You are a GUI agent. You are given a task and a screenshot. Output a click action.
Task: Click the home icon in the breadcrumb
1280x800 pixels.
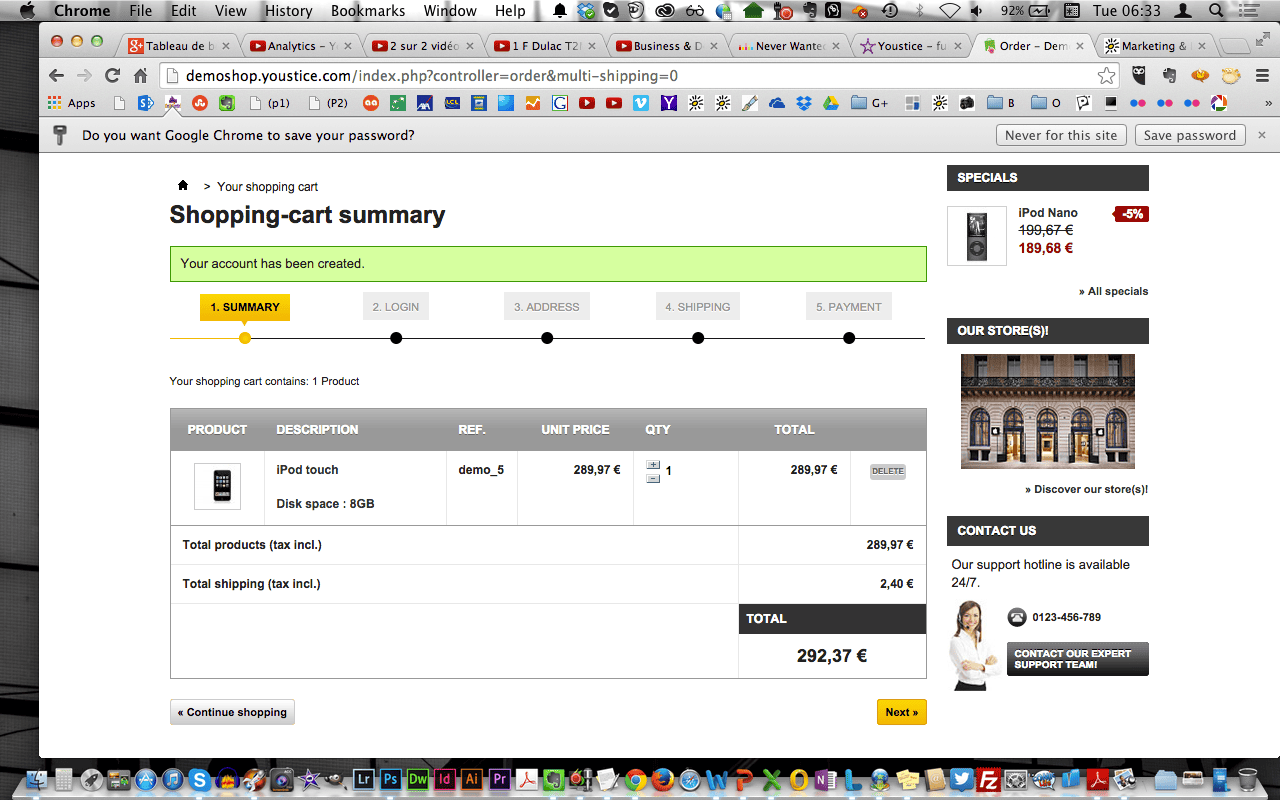(x=183, y=186)
